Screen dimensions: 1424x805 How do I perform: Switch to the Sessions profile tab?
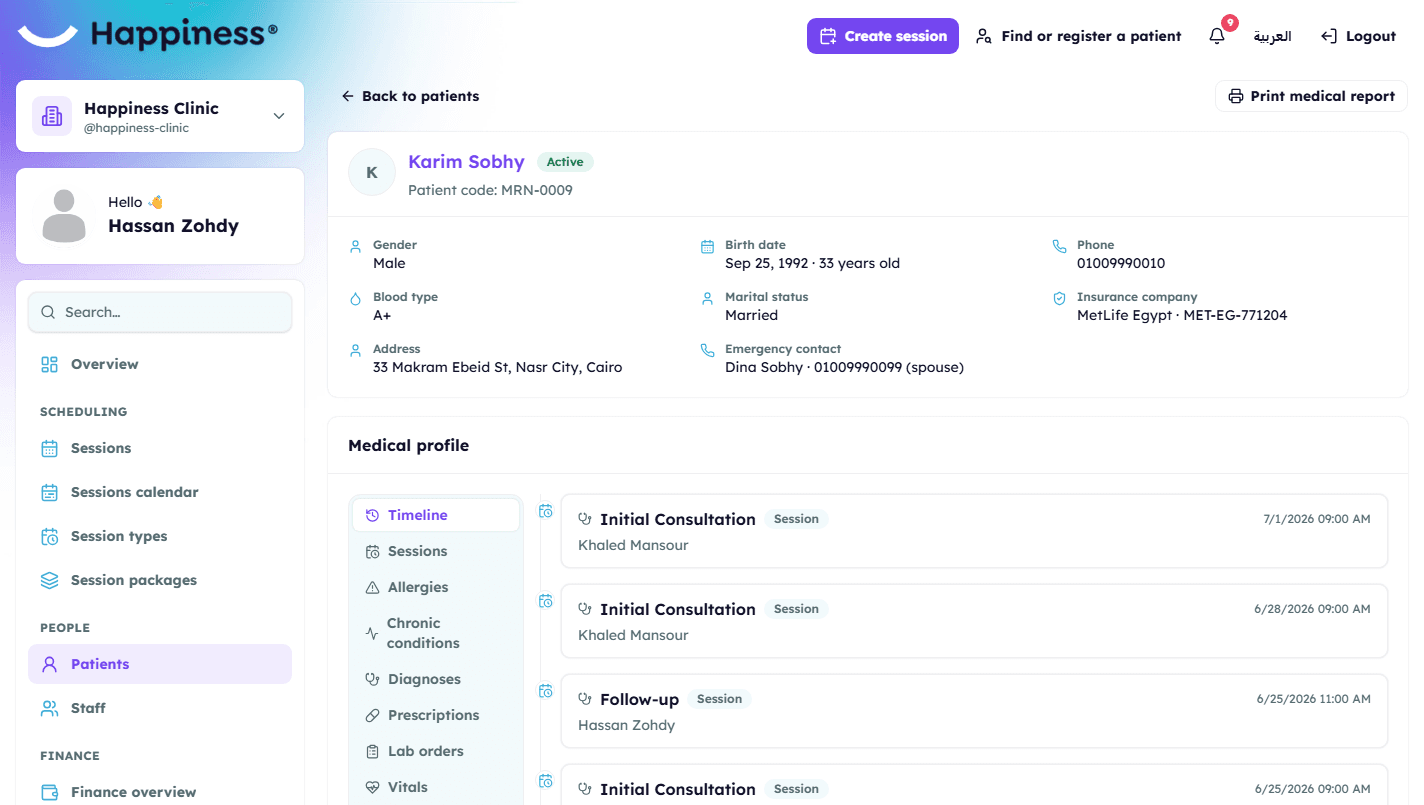click(436, 551)
